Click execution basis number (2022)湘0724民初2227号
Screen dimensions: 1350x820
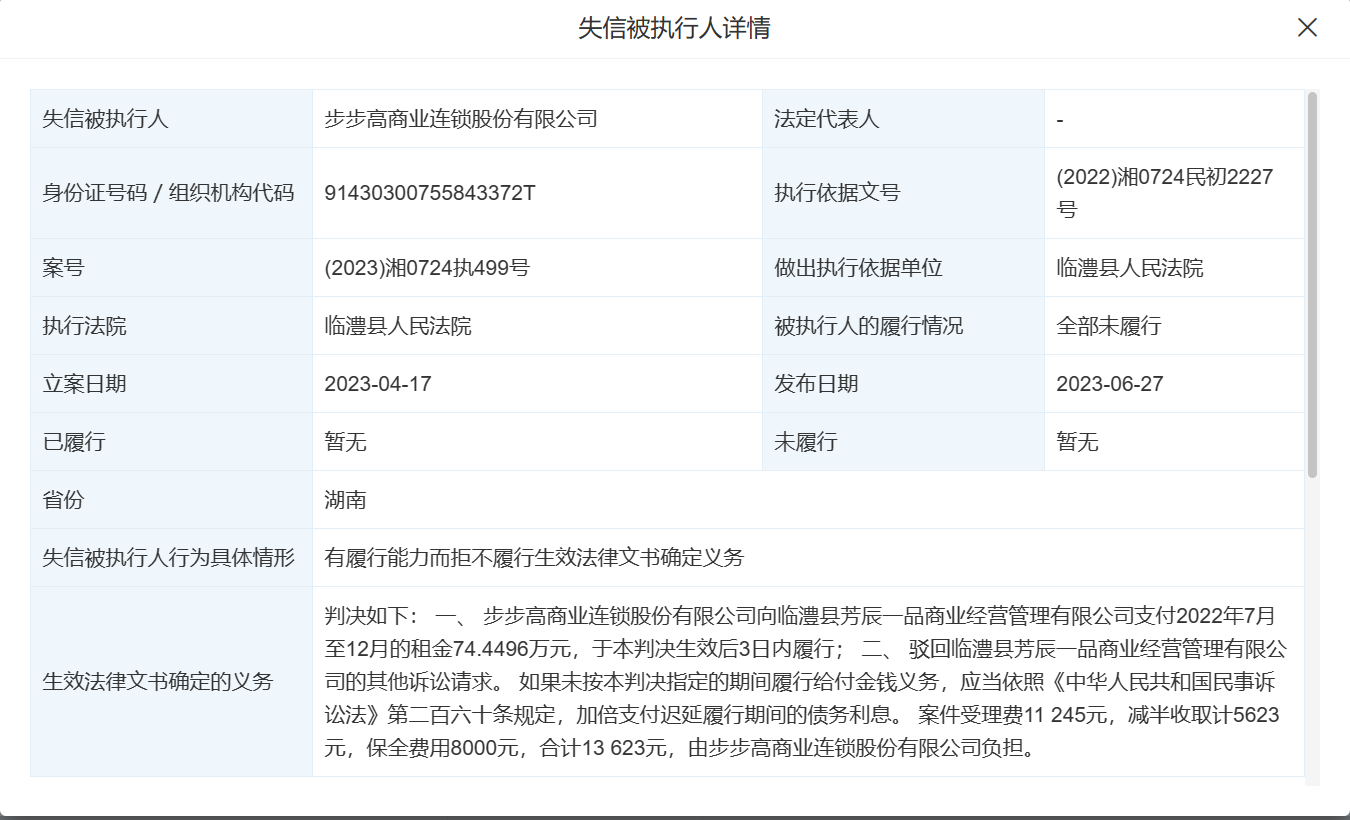pyautogui.click(x=1164, y=193)
